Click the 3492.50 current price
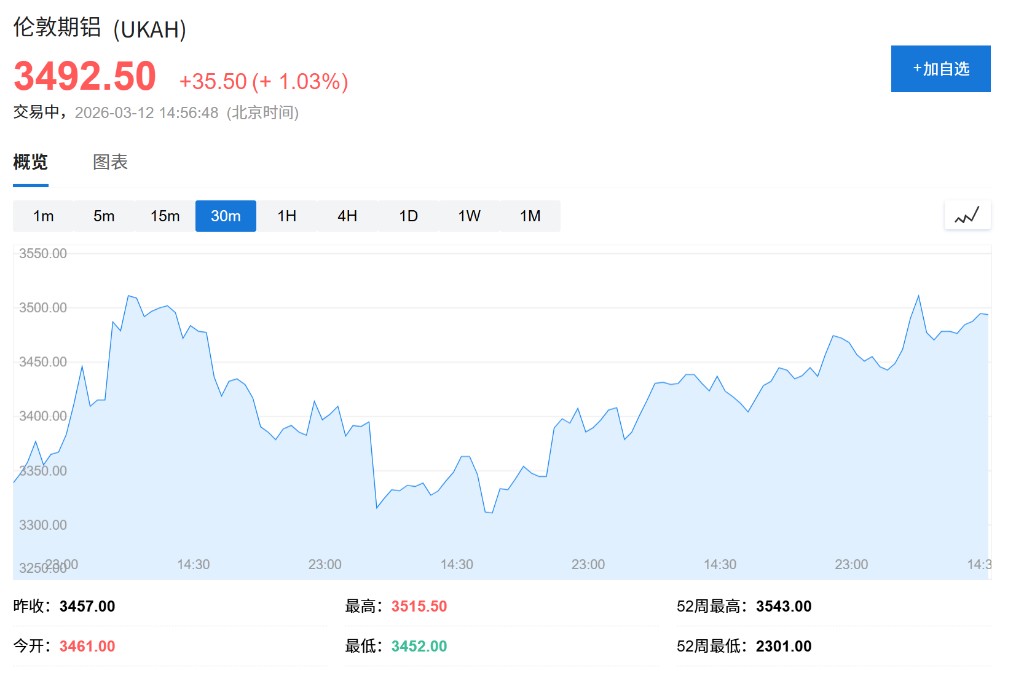 (x=85, y=77)
